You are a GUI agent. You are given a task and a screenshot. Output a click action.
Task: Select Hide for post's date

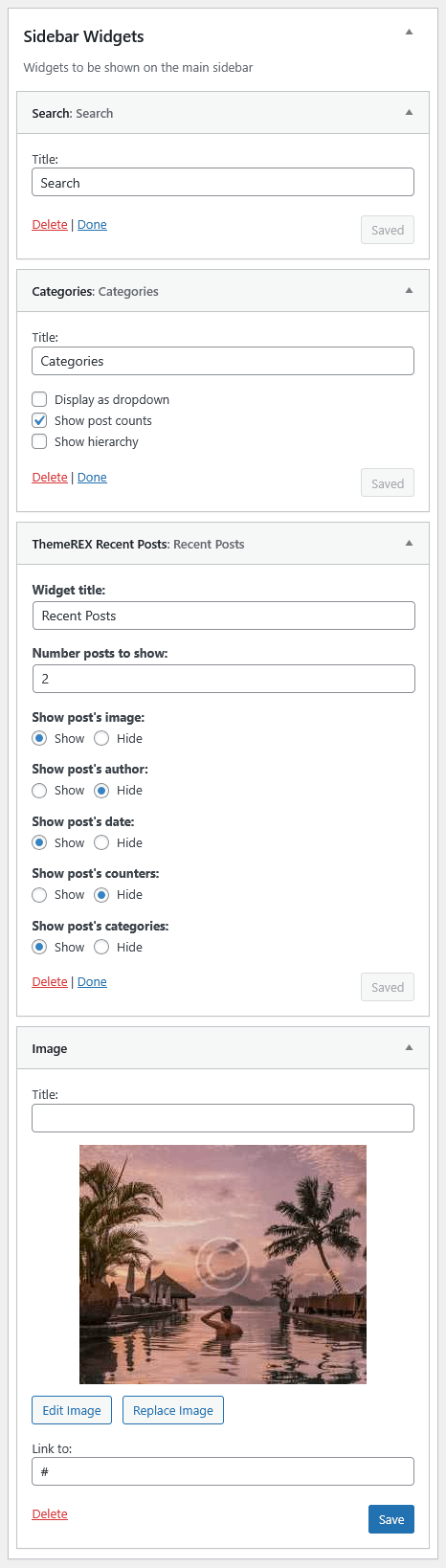click(101, 842)
